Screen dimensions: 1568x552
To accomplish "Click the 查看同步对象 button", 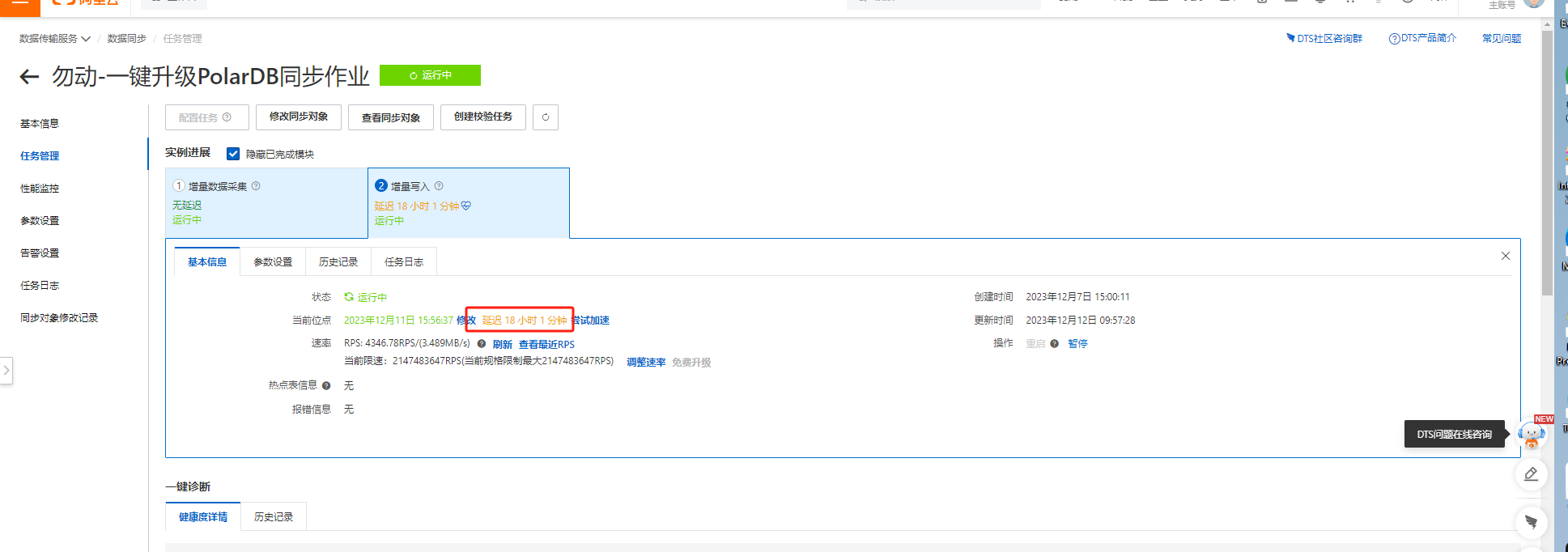I will point(391,117).
